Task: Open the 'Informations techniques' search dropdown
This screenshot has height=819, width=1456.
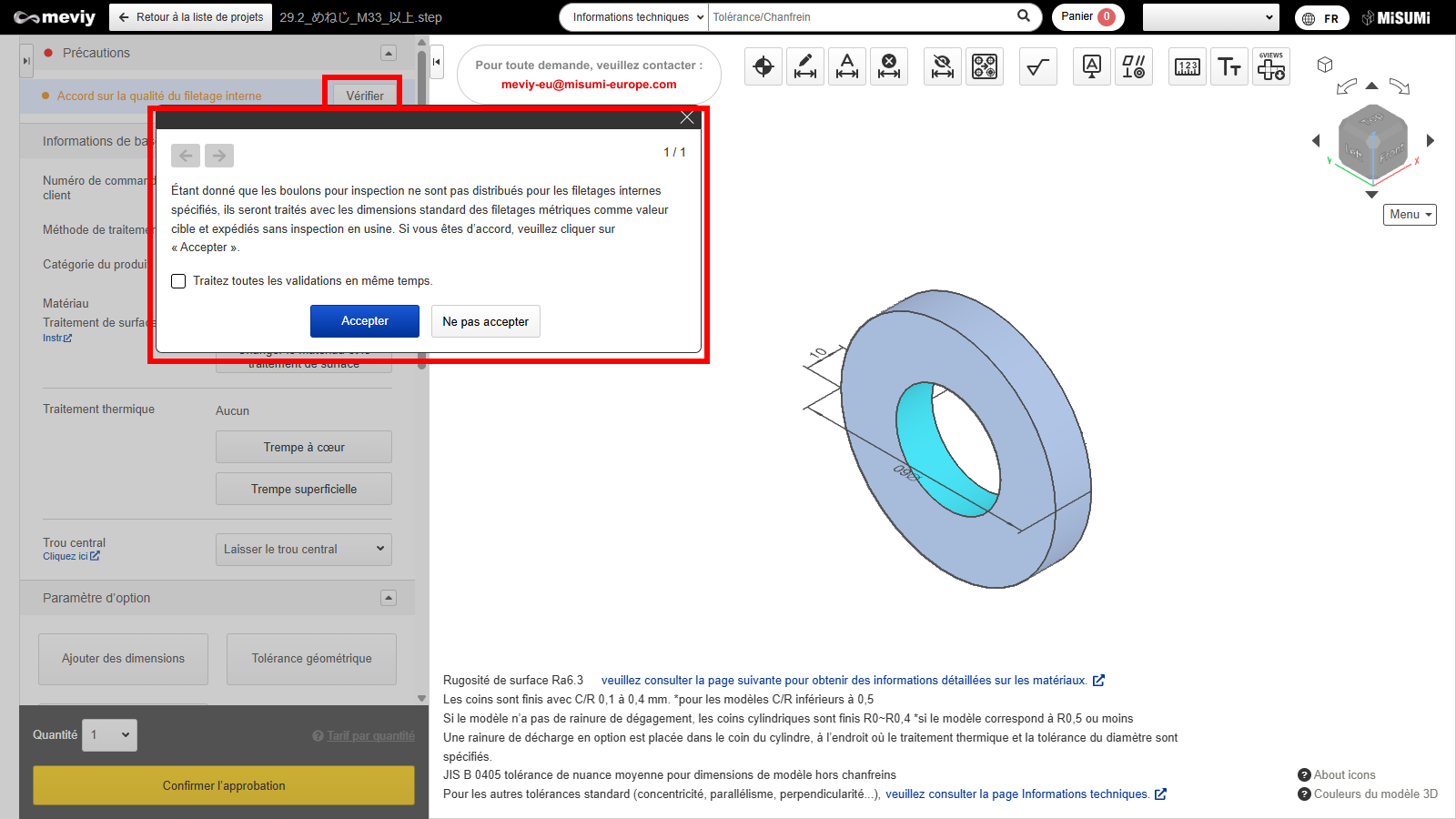Action: click(x=633, y=17)
